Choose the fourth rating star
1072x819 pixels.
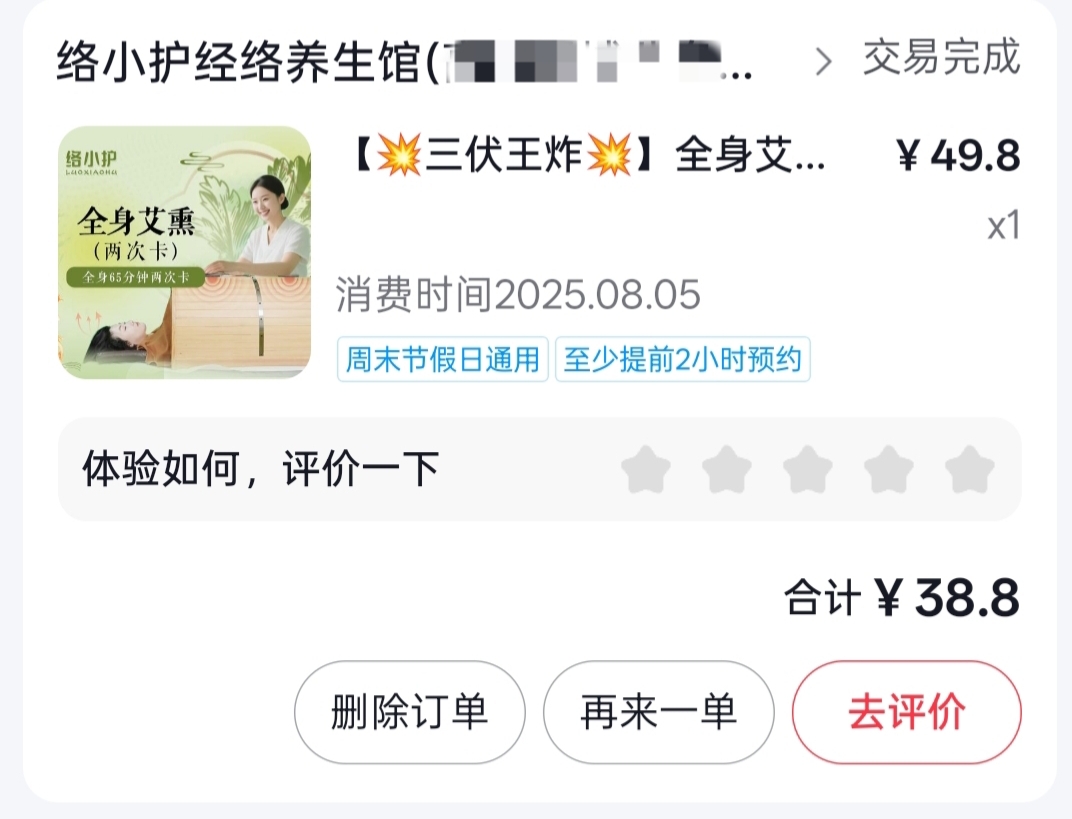889,469
